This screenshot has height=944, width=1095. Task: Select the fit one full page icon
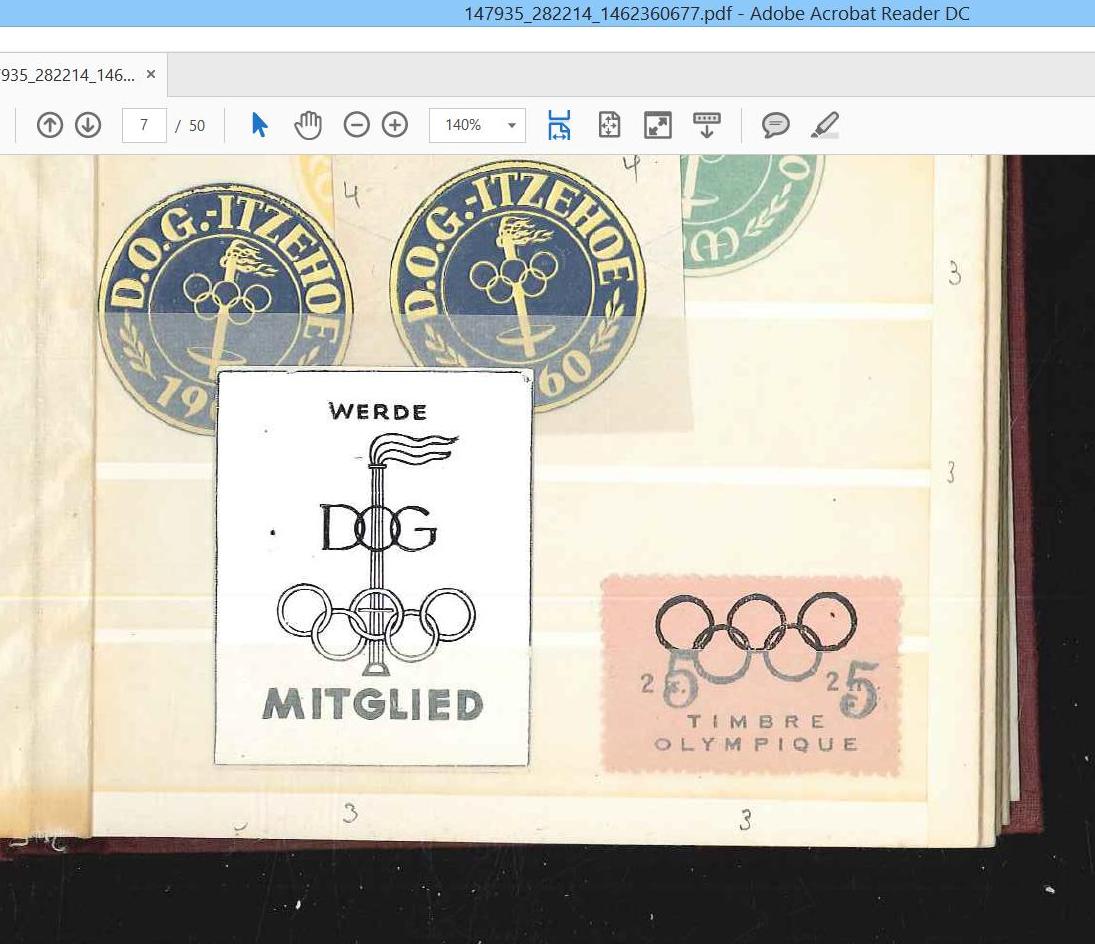click(609, 126)
